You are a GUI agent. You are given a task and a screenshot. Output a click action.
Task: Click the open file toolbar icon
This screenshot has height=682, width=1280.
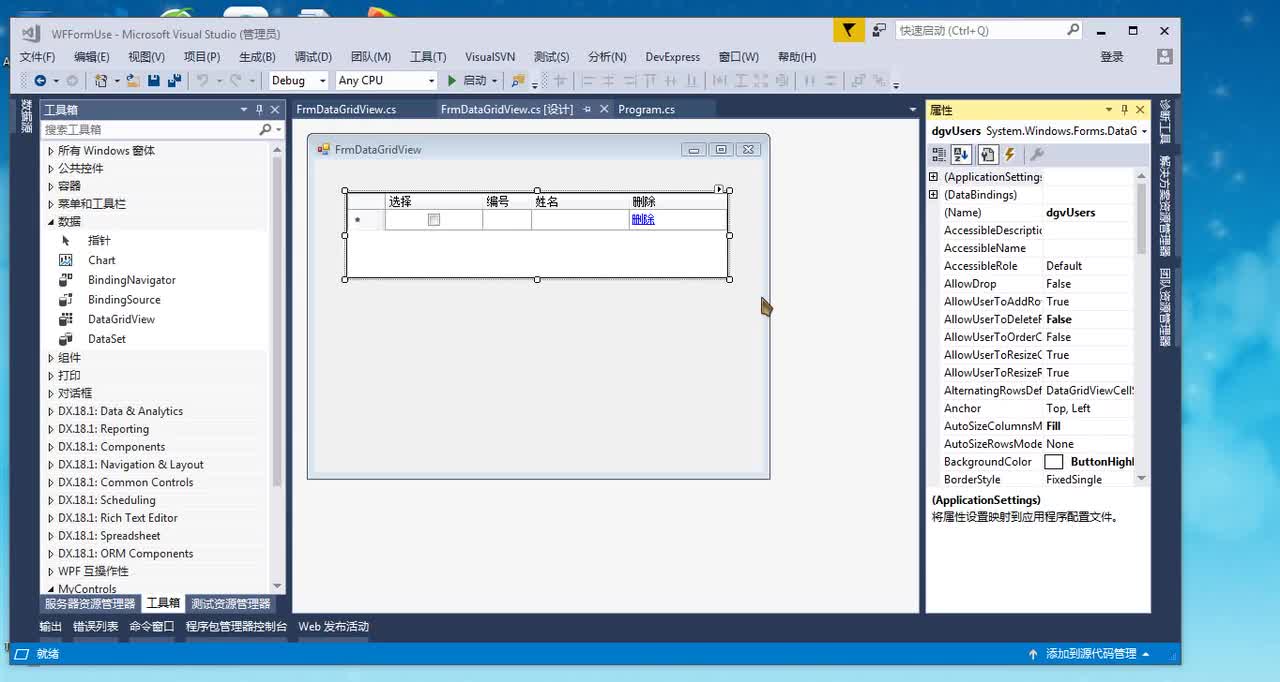click(135, 80)
